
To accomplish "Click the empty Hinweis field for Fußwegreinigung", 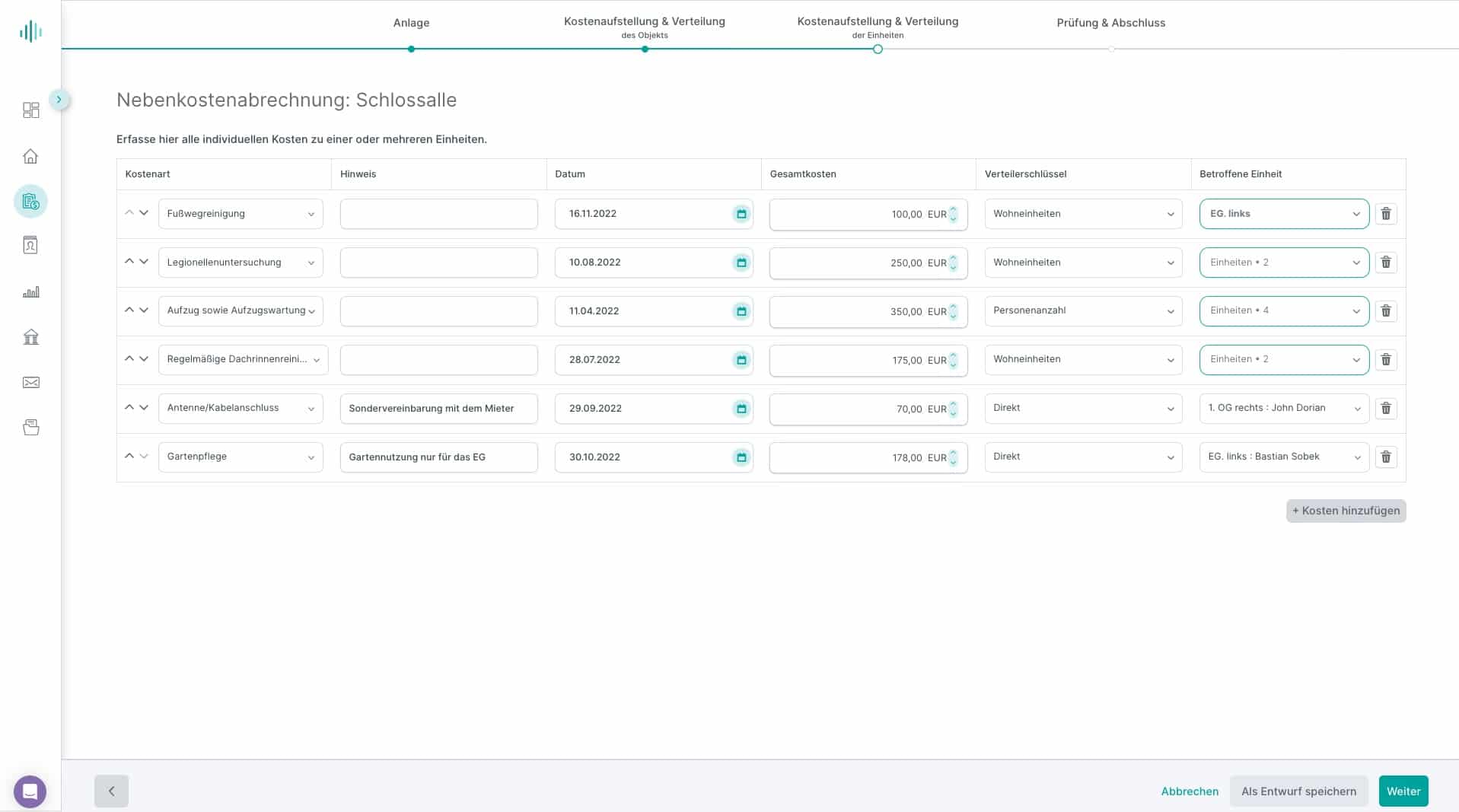I will pyautogui.click(x=438, y=214).
